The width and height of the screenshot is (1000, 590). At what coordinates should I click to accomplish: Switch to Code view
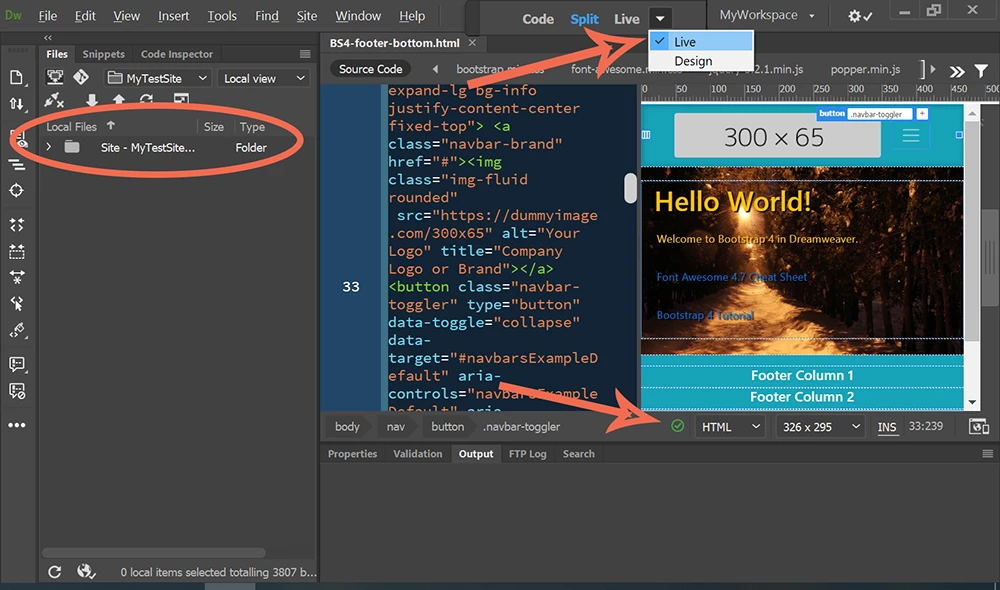coord(538,19)
